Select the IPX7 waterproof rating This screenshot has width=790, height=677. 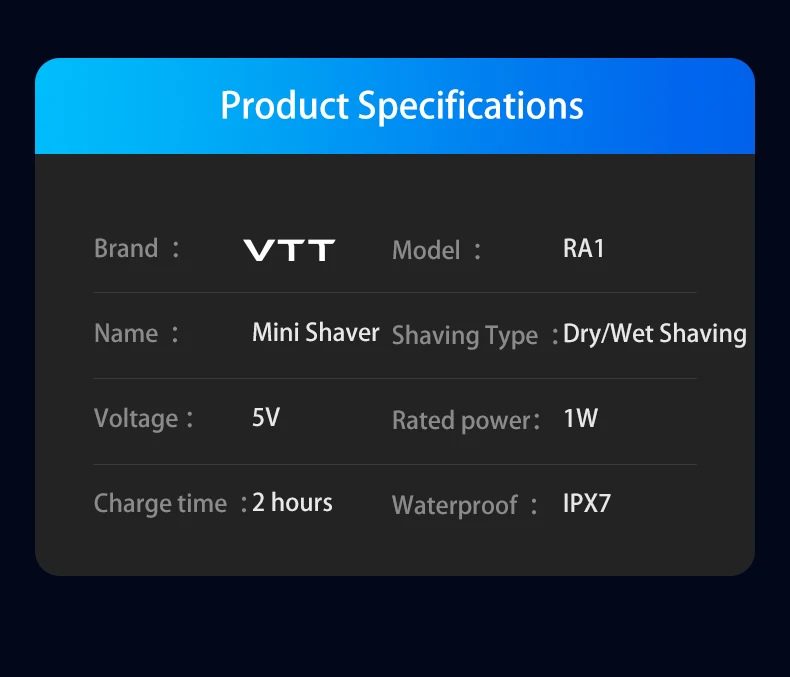pyautogui.click(x=587, y=502)
